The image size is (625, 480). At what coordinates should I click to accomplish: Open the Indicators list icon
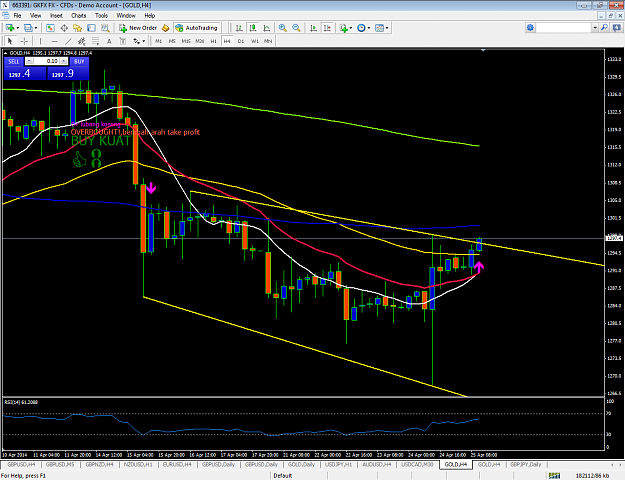click(344, 28)
